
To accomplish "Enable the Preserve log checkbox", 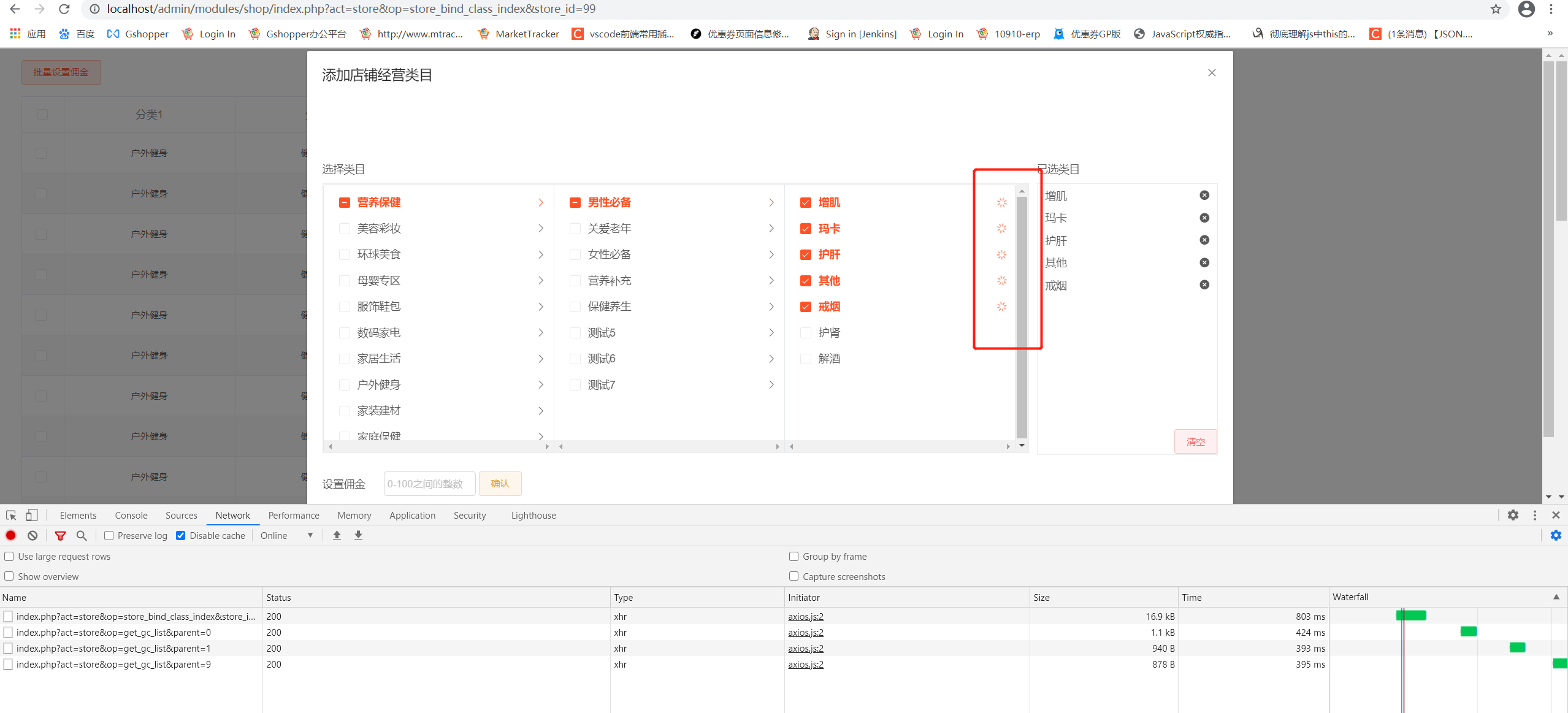I will tap(109, 536).
